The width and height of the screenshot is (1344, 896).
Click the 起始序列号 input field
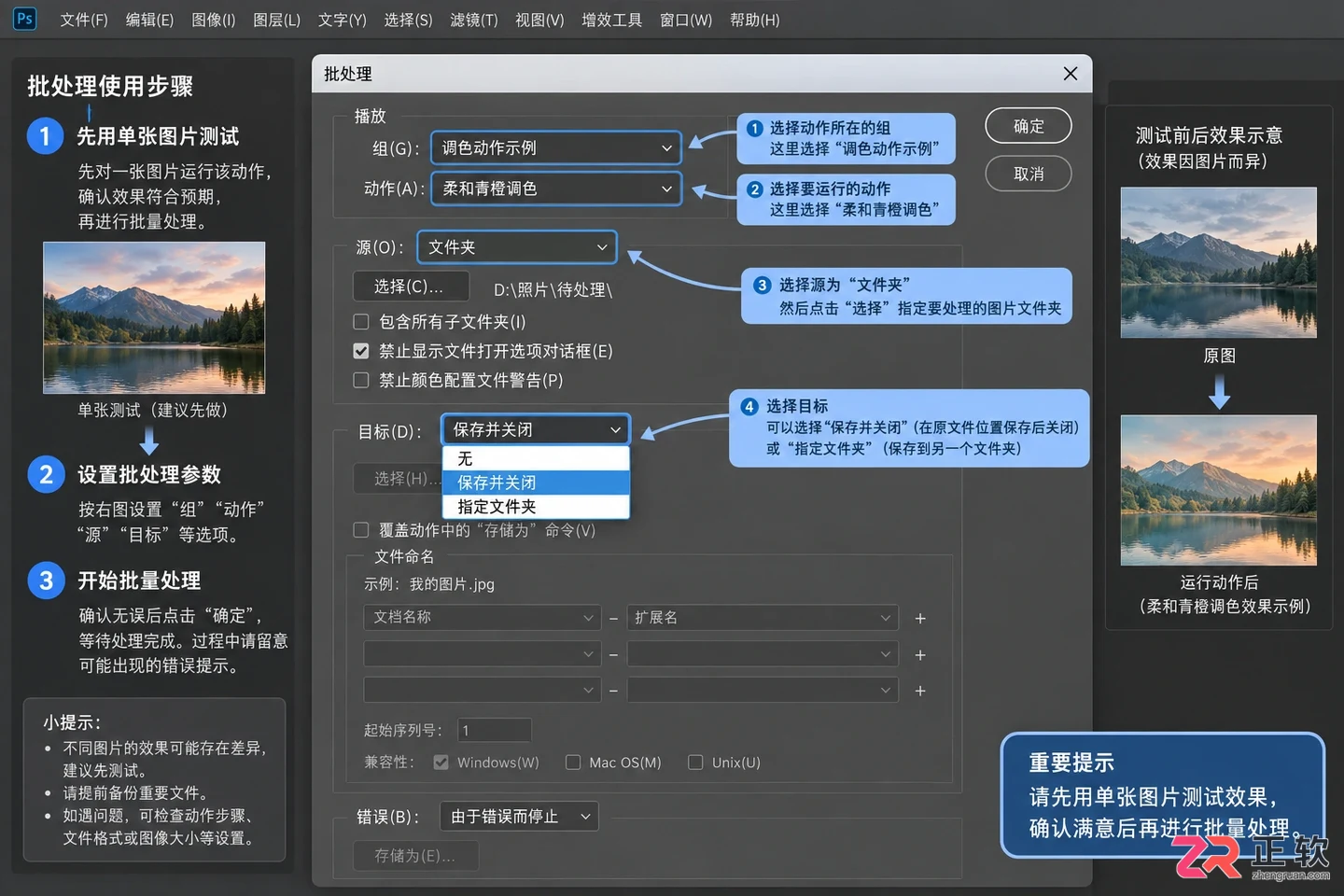tap(494, 730)
